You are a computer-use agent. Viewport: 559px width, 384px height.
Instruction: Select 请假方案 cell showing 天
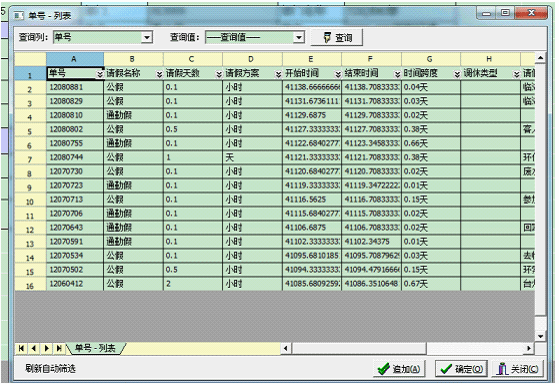coord(252,157)
